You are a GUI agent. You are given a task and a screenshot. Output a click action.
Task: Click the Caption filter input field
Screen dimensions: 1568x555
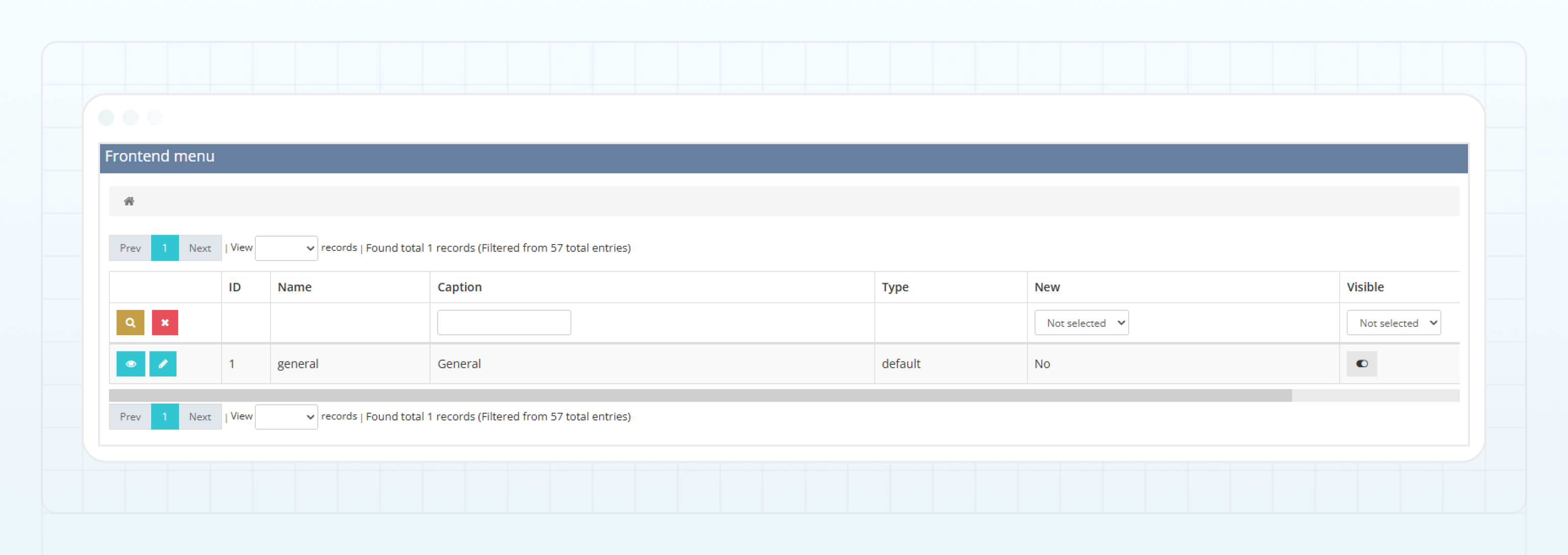503,322
